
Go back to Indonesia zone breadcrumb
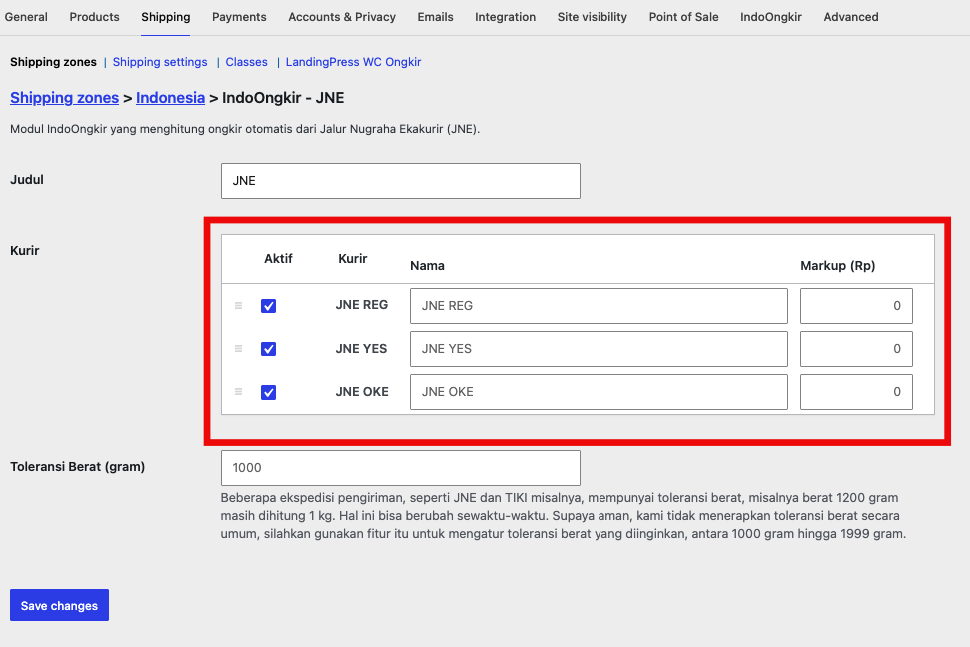(x=170, y=98)
